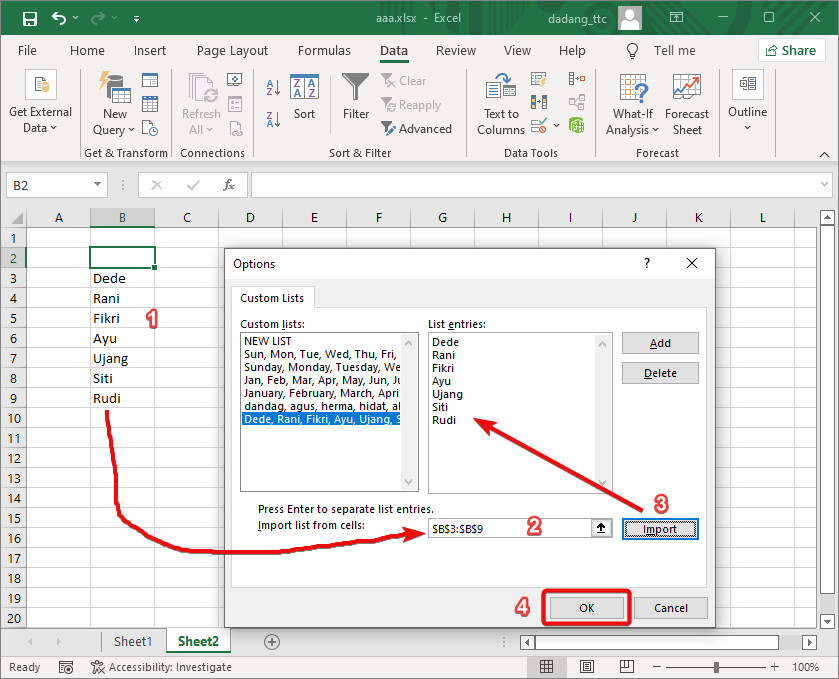The width and height of the screenshot is (839, 679).
Task: Expand the Name Box dropdown
Action: pos(96,185)
